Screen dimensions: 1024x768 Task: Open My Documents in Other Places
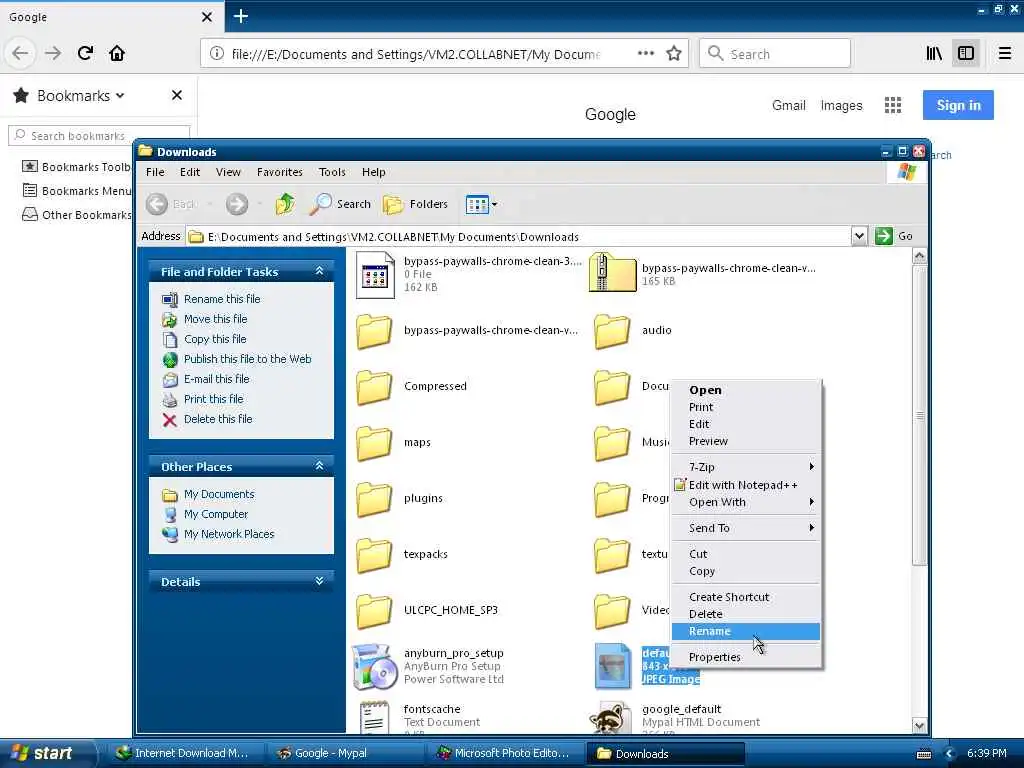point(219,494)
